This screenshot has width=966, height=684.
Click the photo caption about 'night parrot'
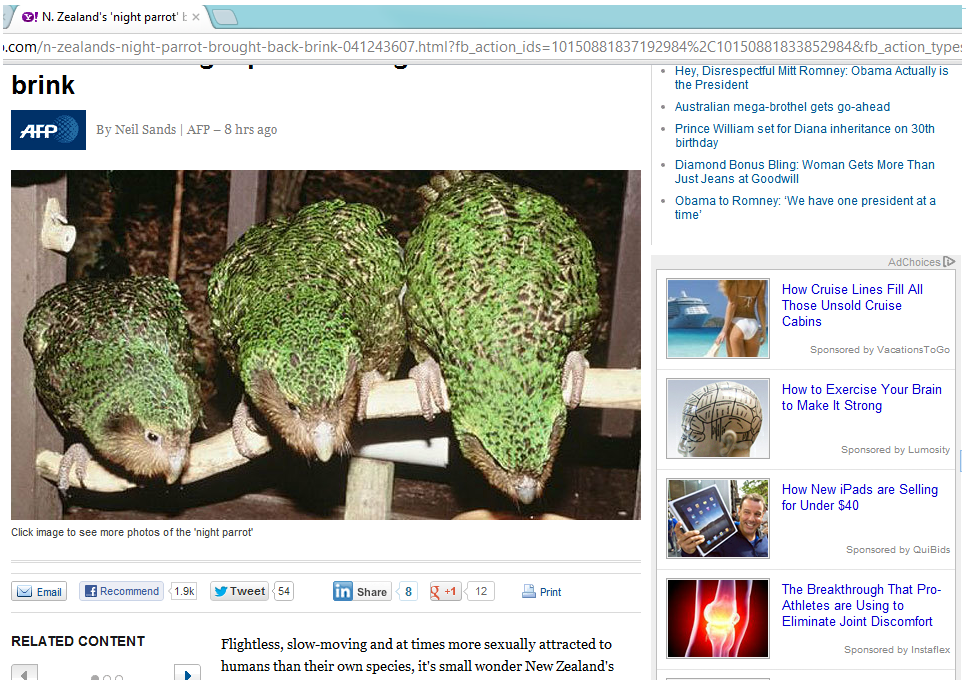(x=132, y=532)
